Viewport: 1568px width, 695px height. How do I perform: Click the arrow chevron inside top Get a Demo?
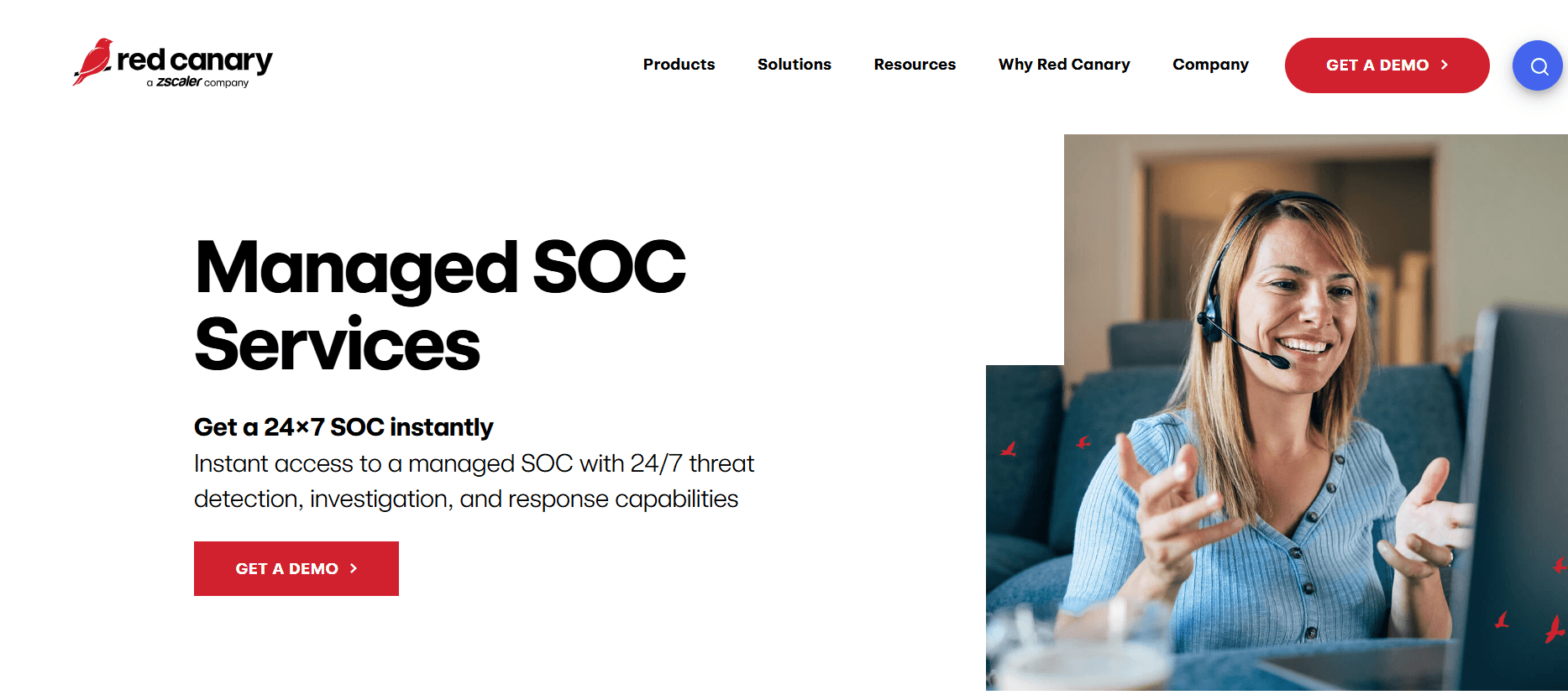click(x=1445, y=65)
